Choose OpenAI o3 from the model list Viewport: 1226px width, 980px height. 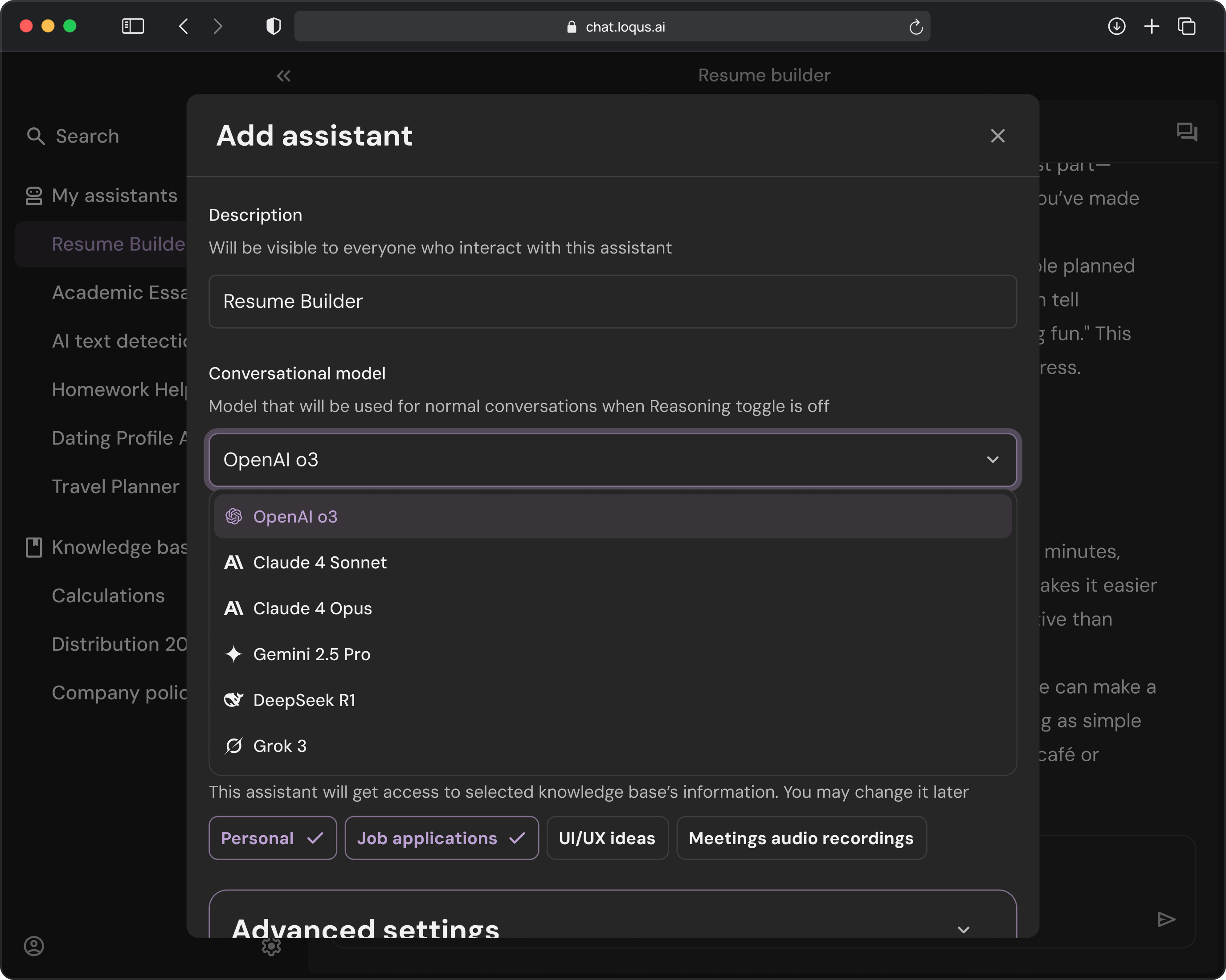pos(613,516)
